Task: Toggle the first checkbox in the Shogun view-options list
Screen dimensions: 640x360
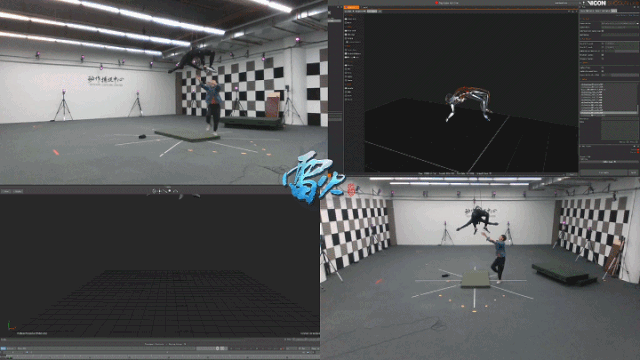Action: pyautogui.click(x=346, y=19)
